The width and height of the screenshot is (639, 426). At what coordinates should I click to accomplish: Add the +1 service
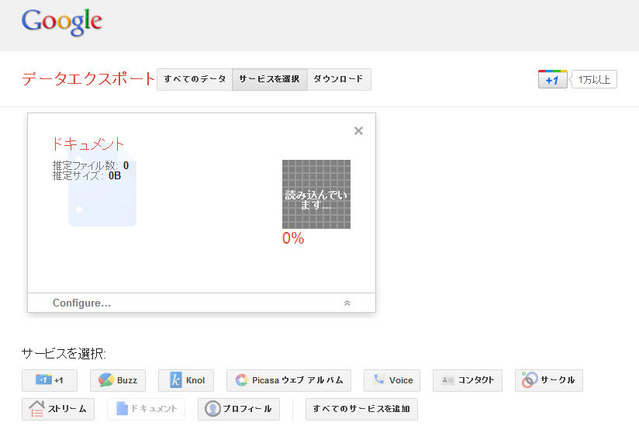point(50,380)
